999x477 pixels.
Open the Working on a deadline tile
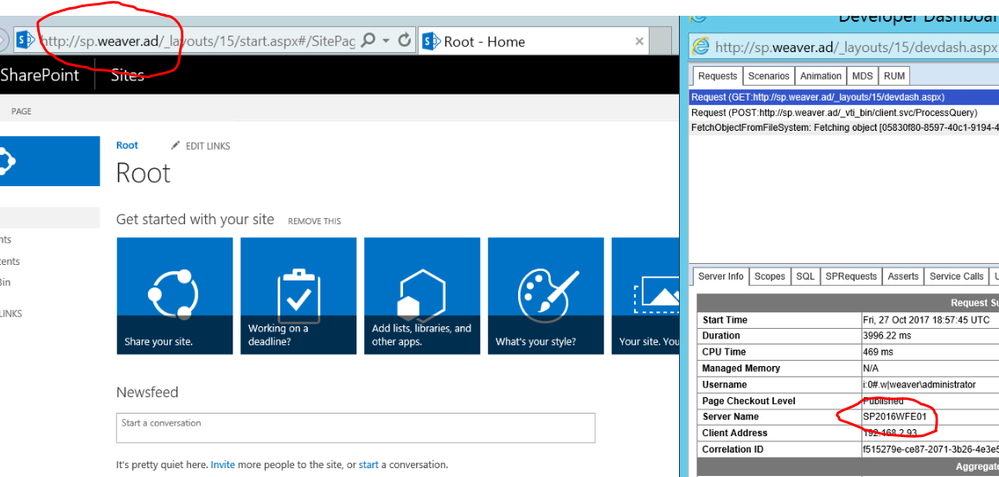298,296
